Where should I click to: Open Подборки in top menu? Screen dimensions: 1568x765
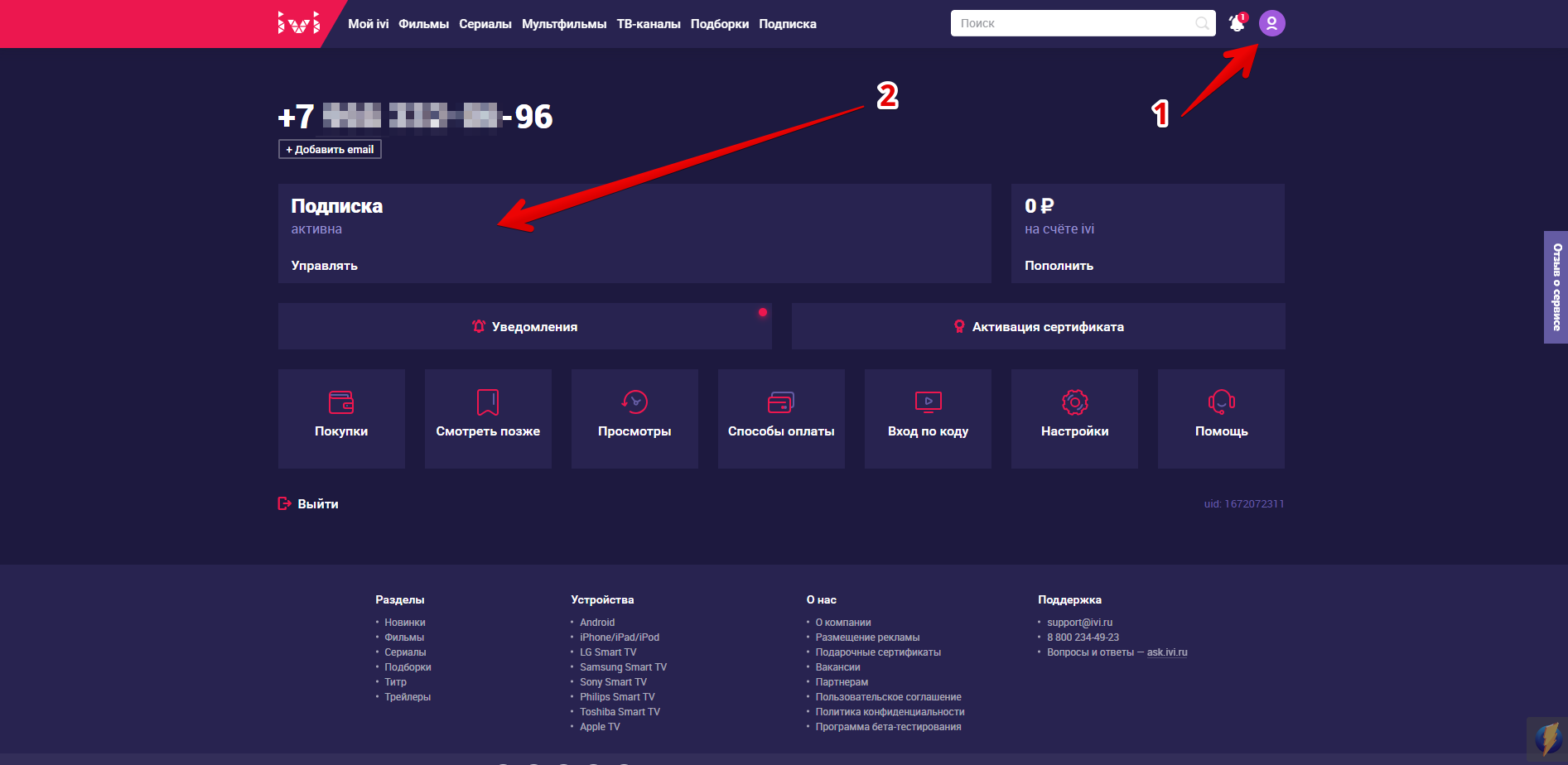(x=720, y=24)
